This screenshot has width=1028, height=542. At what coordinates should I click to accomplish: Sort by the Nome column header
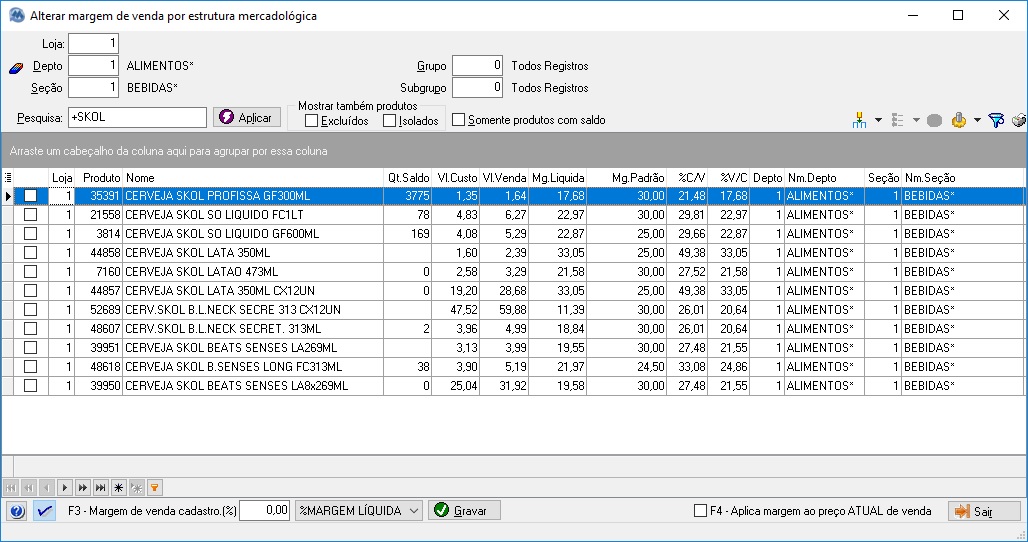(253, 178)
